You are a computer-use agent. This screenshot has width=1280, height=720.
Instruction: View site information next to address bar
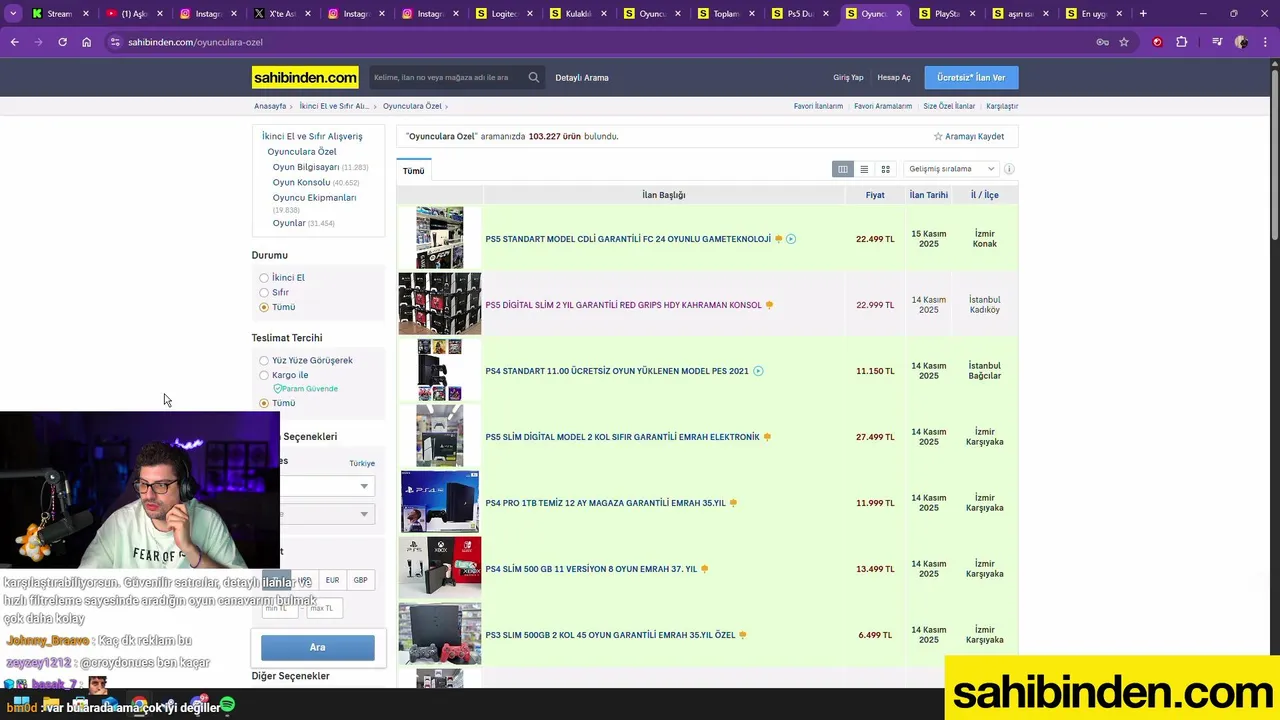(115, 42)
